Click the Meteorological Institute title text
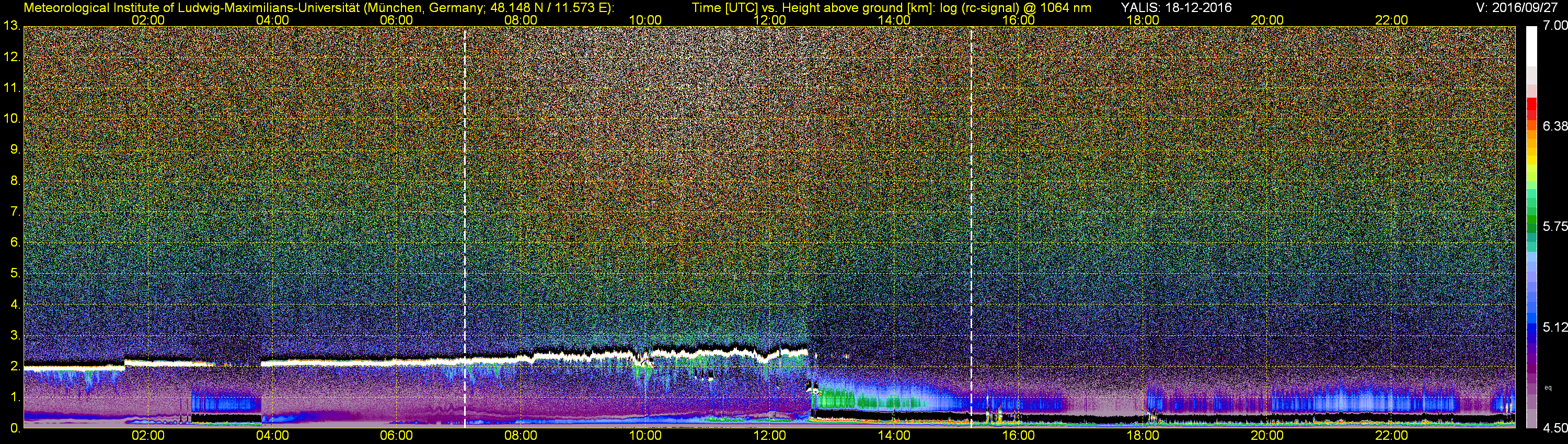 (319, 7)
